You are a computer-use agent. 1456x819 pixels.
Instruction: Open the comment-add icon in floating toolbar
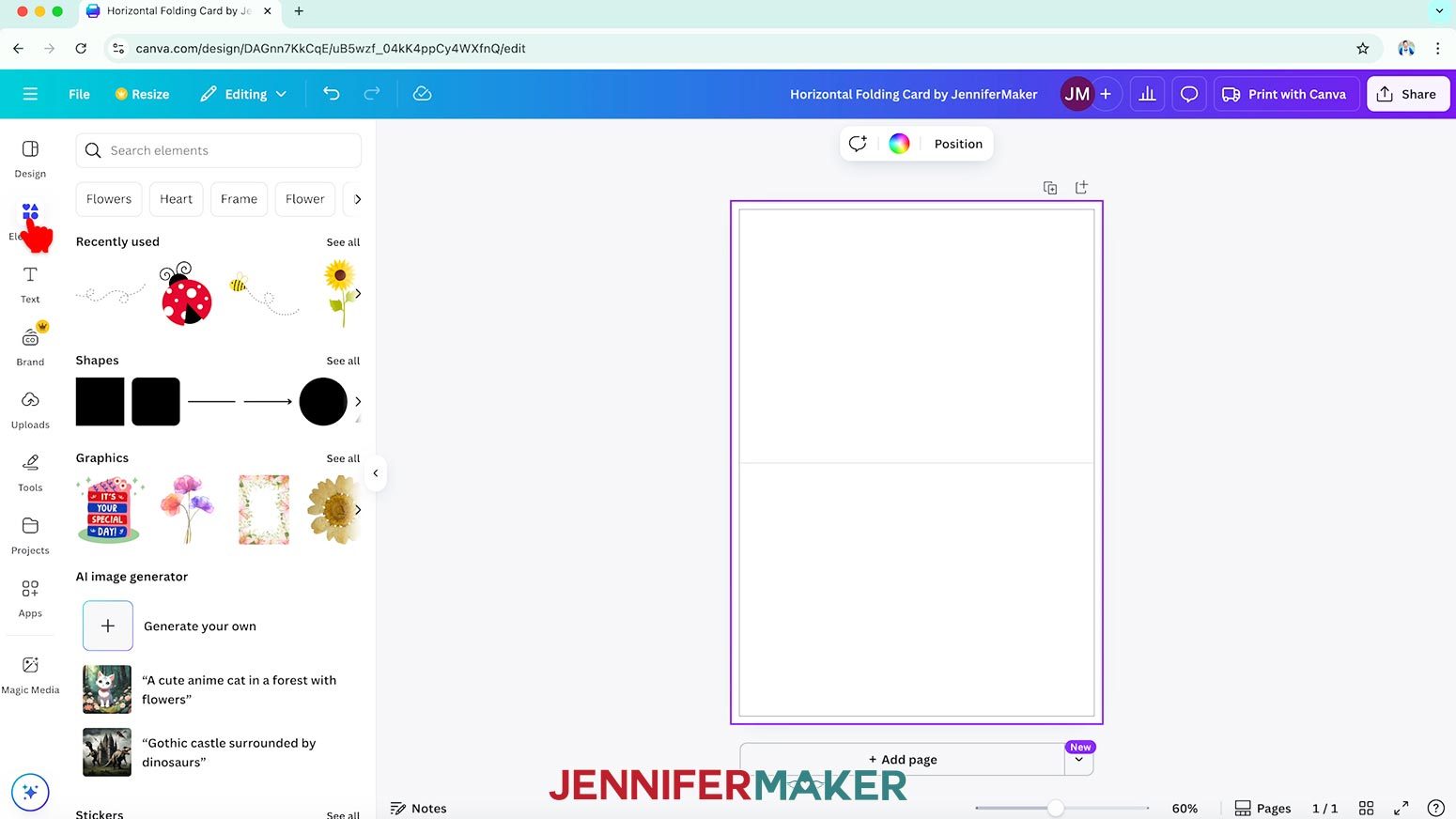[858, 144]
